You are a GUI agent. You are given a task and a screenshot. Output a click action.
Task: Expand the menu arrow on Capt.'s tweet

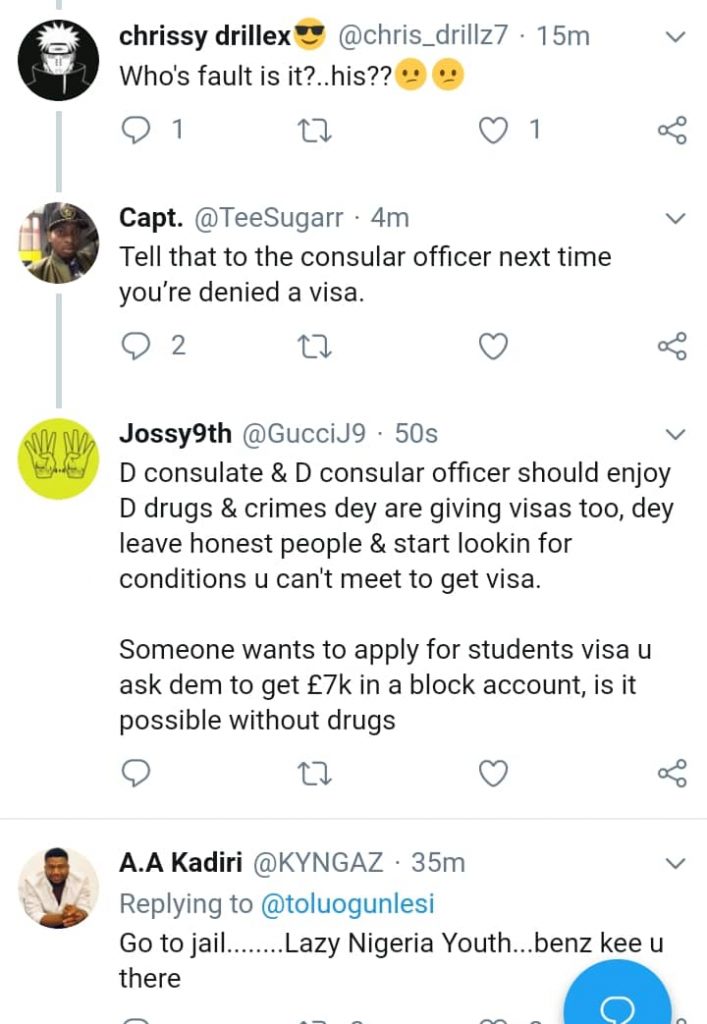(x=676, y=218)
